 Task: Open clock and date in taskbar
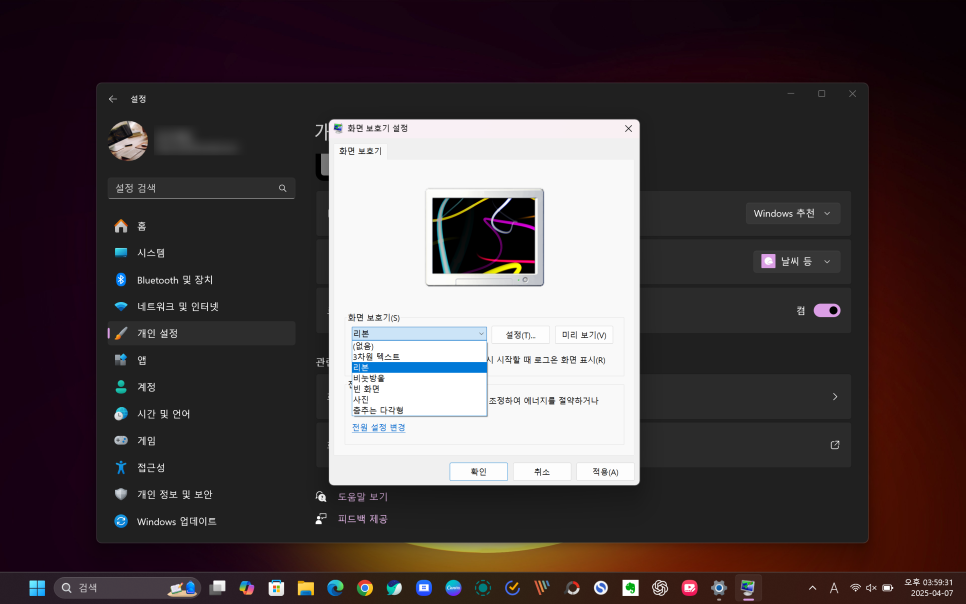pyautogui.click(x=928, y=587)
